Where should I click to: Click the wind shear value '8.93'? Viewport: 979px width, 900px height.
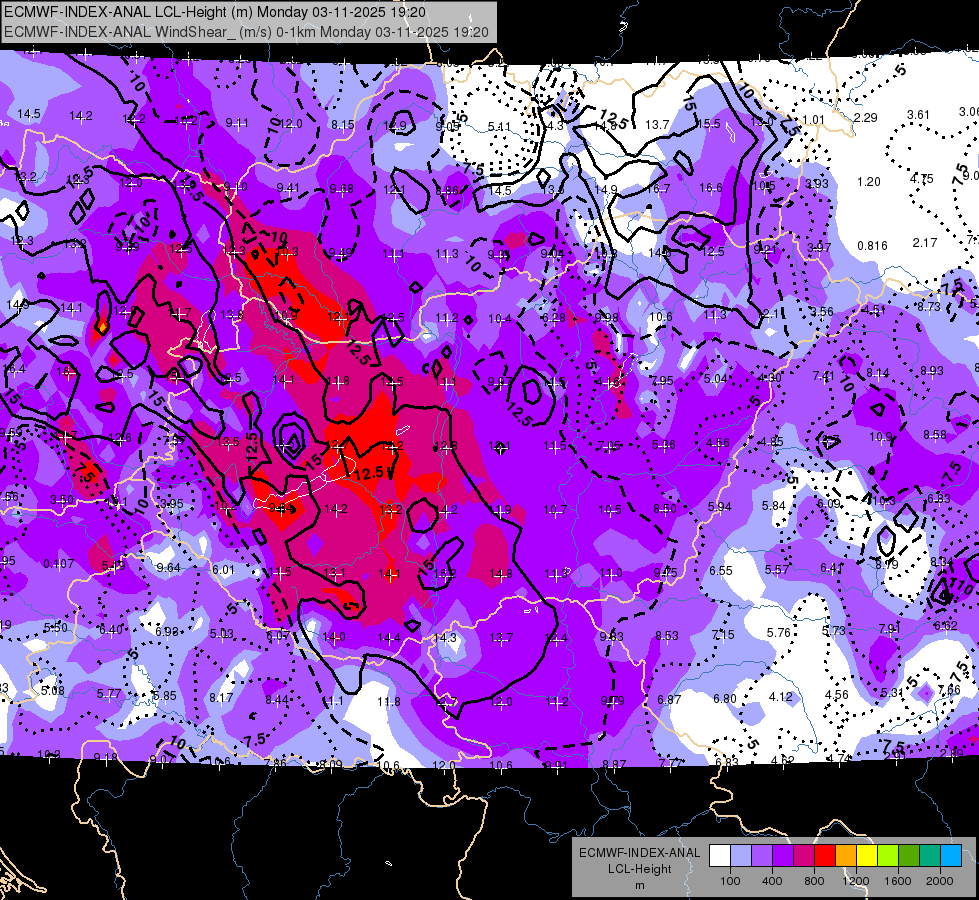pos(932,370)
